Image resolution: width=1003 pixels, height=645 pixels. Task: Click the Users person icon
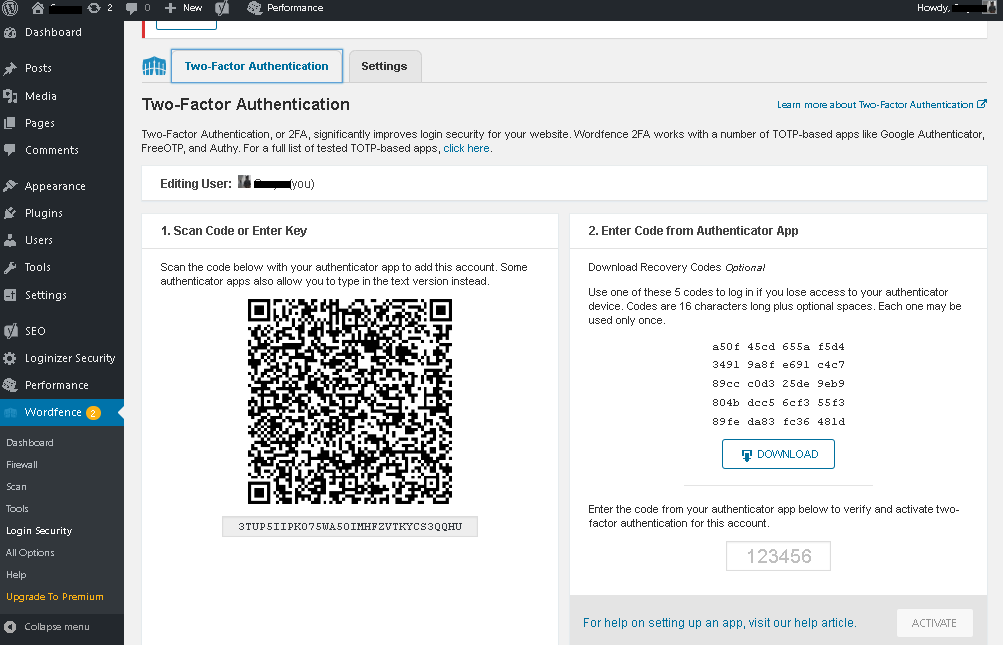pos(10,240)
